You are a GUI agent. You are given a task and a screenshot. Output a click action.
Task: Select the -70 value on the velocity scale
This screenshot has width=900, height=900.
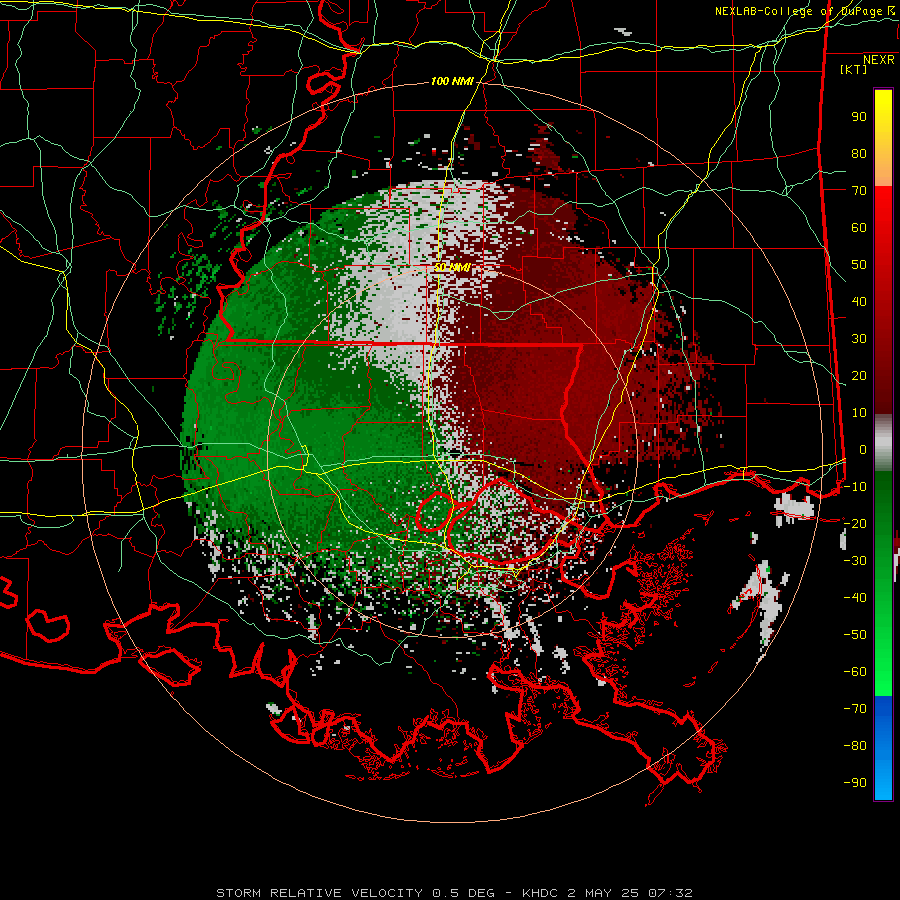pyautogui.click(x=855, y=708)
